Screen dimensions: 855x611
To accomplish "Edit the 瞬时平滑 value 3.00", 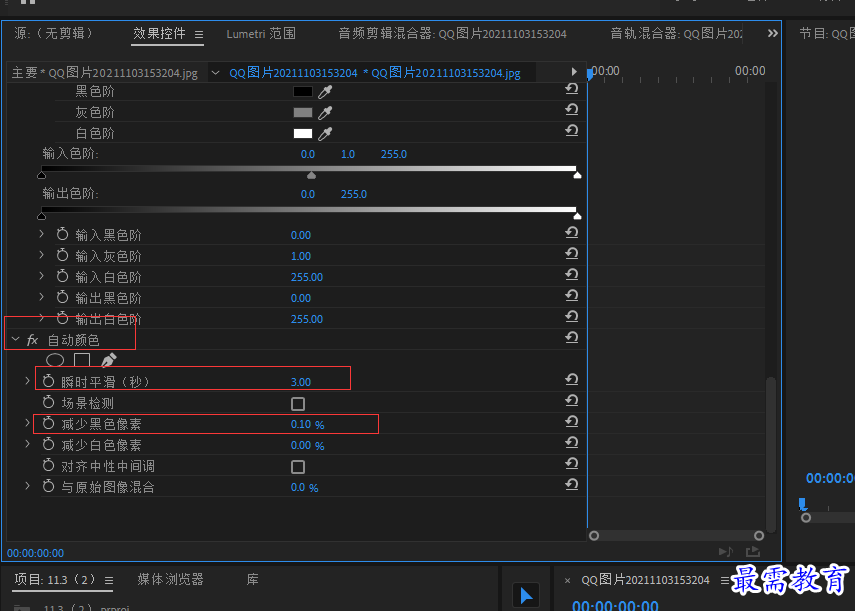I will (301, 382).
